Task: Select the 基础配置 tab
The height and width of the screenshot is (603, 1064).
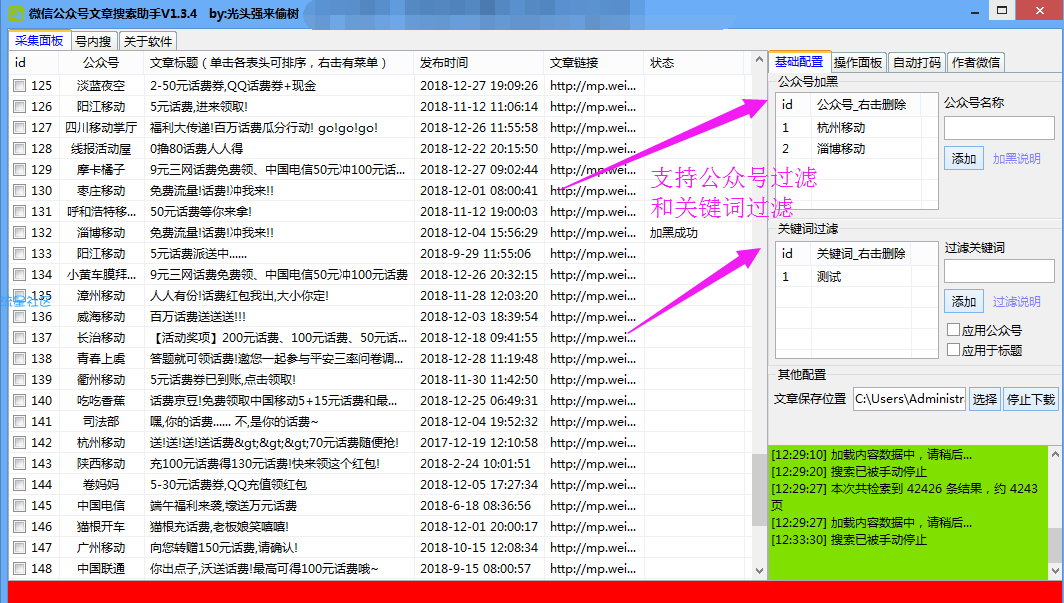Action: [x=799, y=62]
